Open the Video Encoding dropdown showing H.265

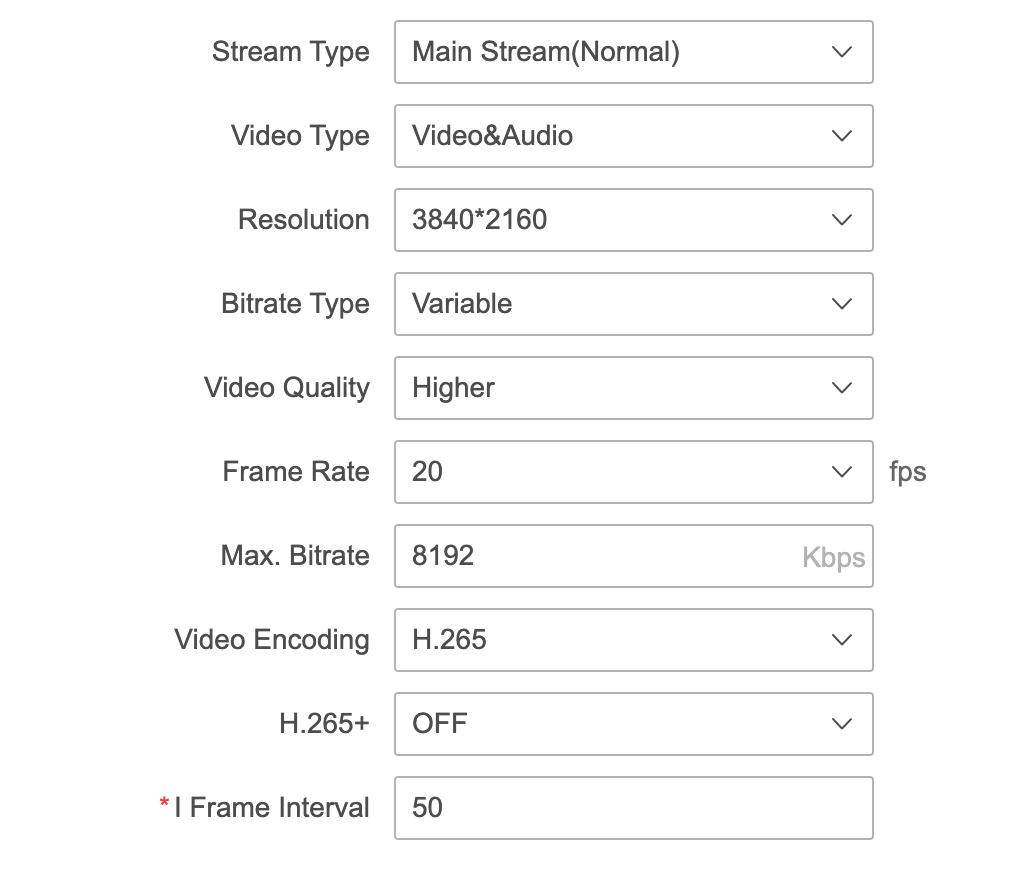[633, 640]
